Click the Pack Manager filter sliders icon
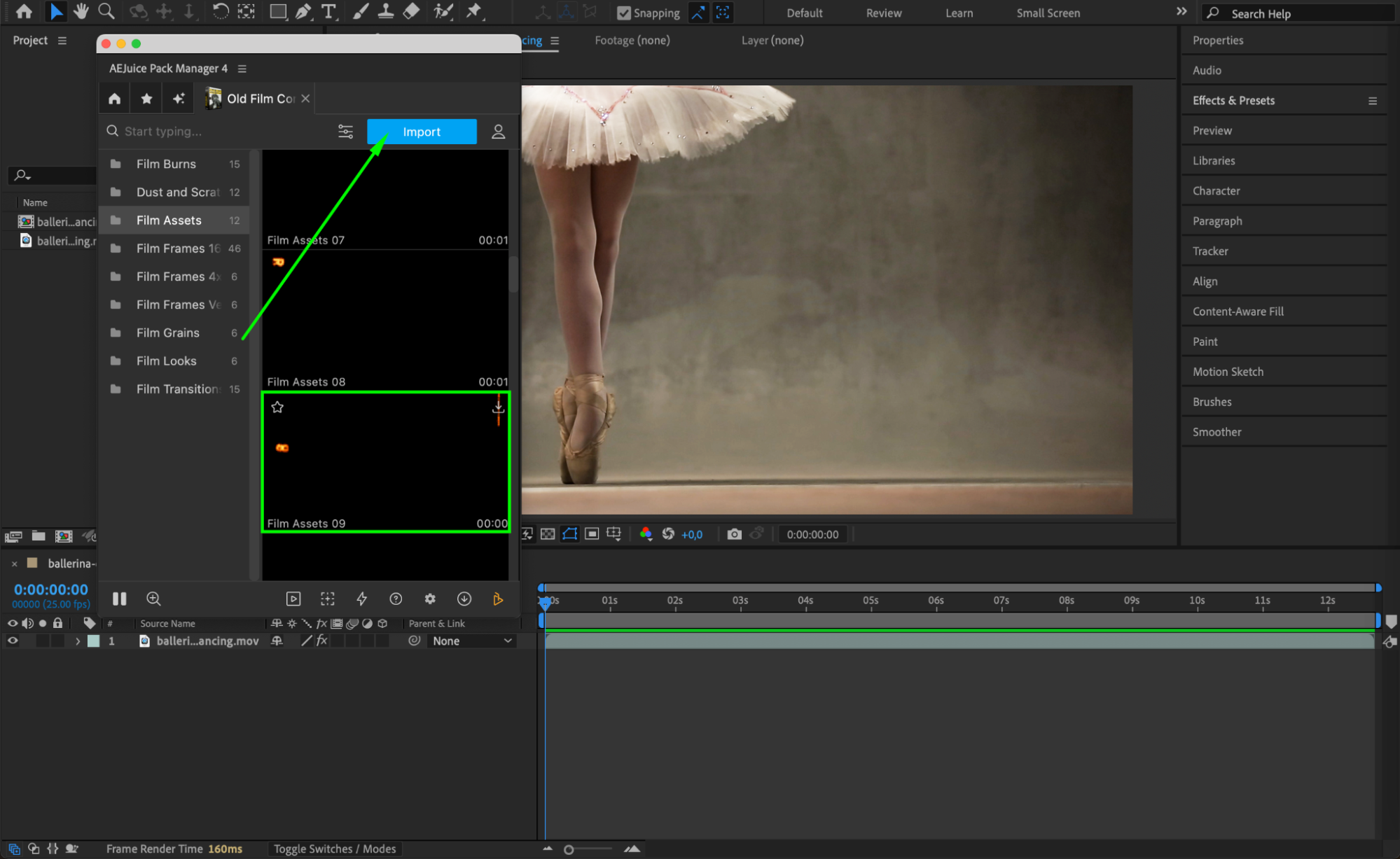1400x859 pixels. [345, 132]
